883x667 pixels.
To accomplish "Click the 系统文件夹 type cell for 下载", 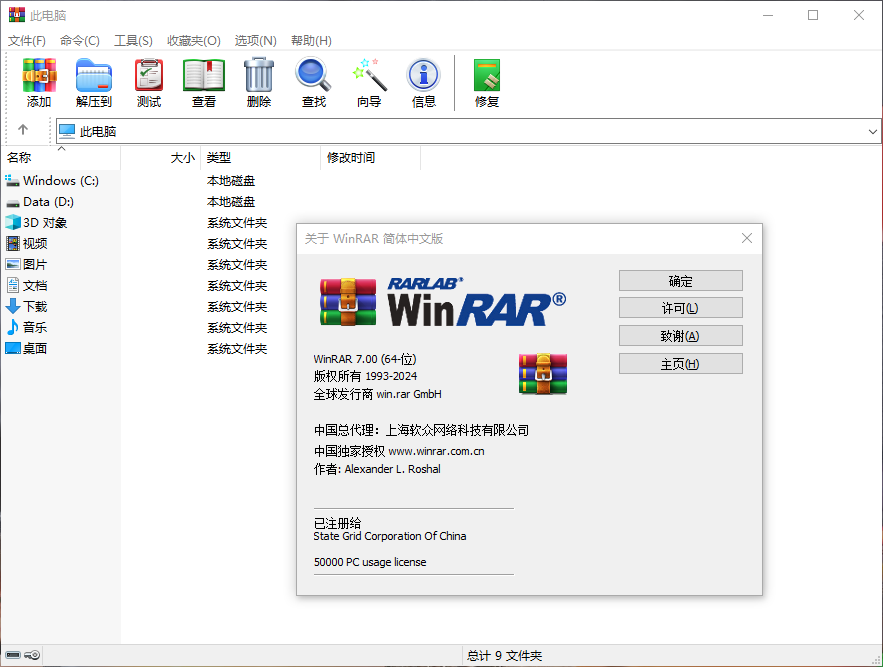I will point(237,306).
